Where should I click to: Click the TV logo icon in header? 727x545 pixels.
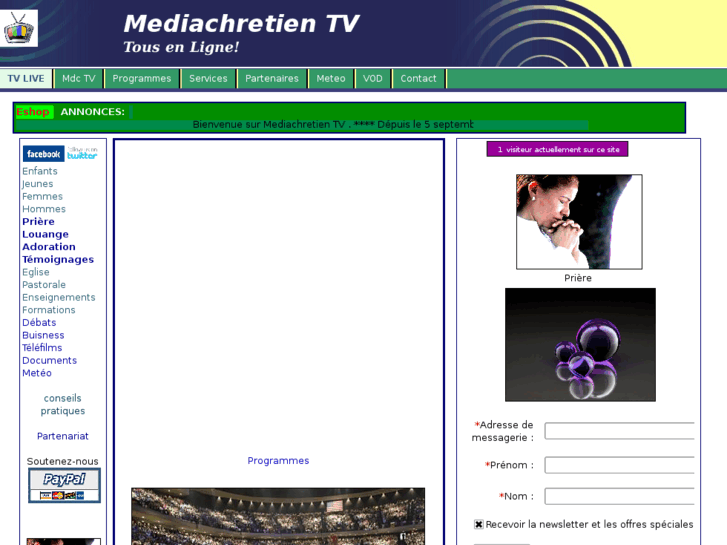[18, 28]
